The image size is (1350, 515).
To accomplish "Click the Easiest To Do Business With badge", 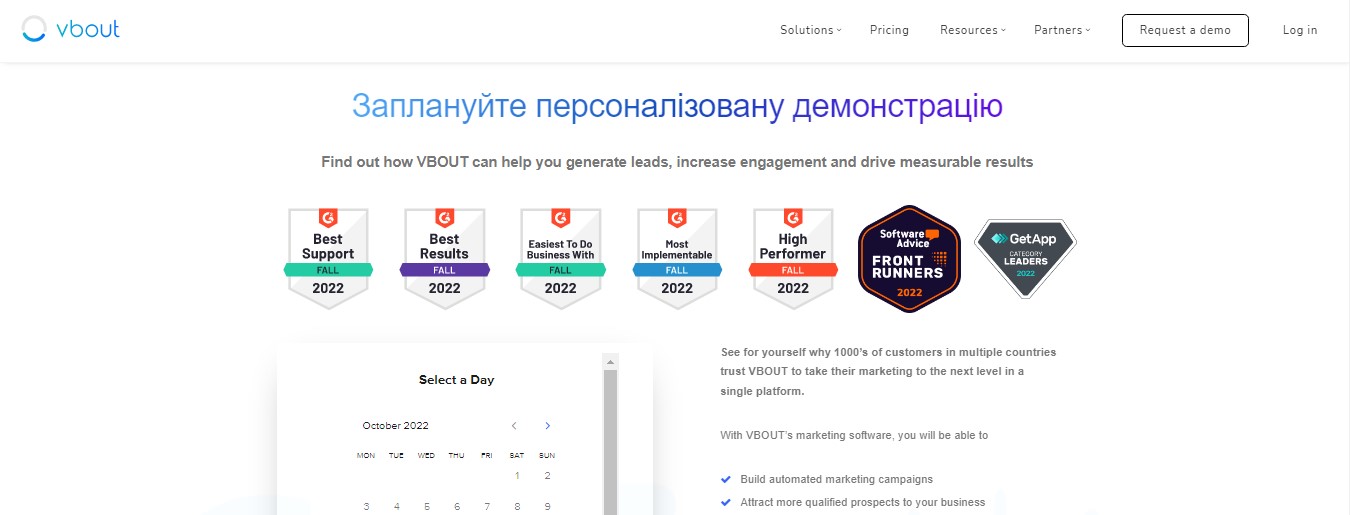I will (560, 258).
